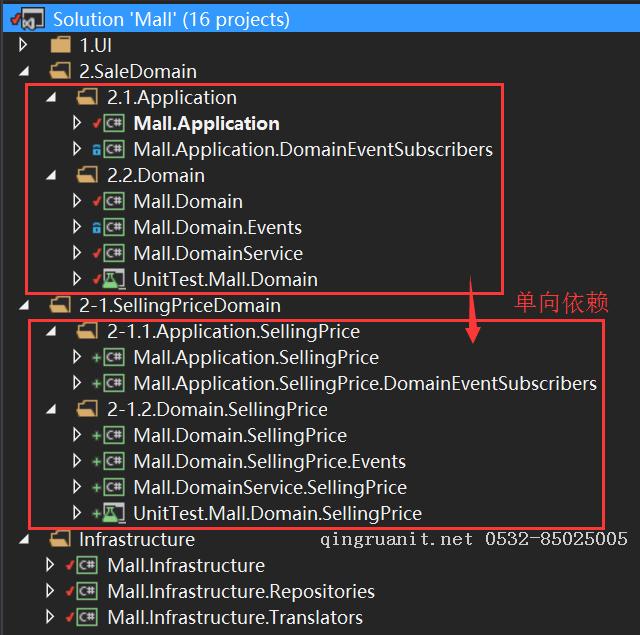The height and width of the screenshot is (635, 640).
Task: Collapse the Infrastructure folder arrow
Action: (24, 540)
